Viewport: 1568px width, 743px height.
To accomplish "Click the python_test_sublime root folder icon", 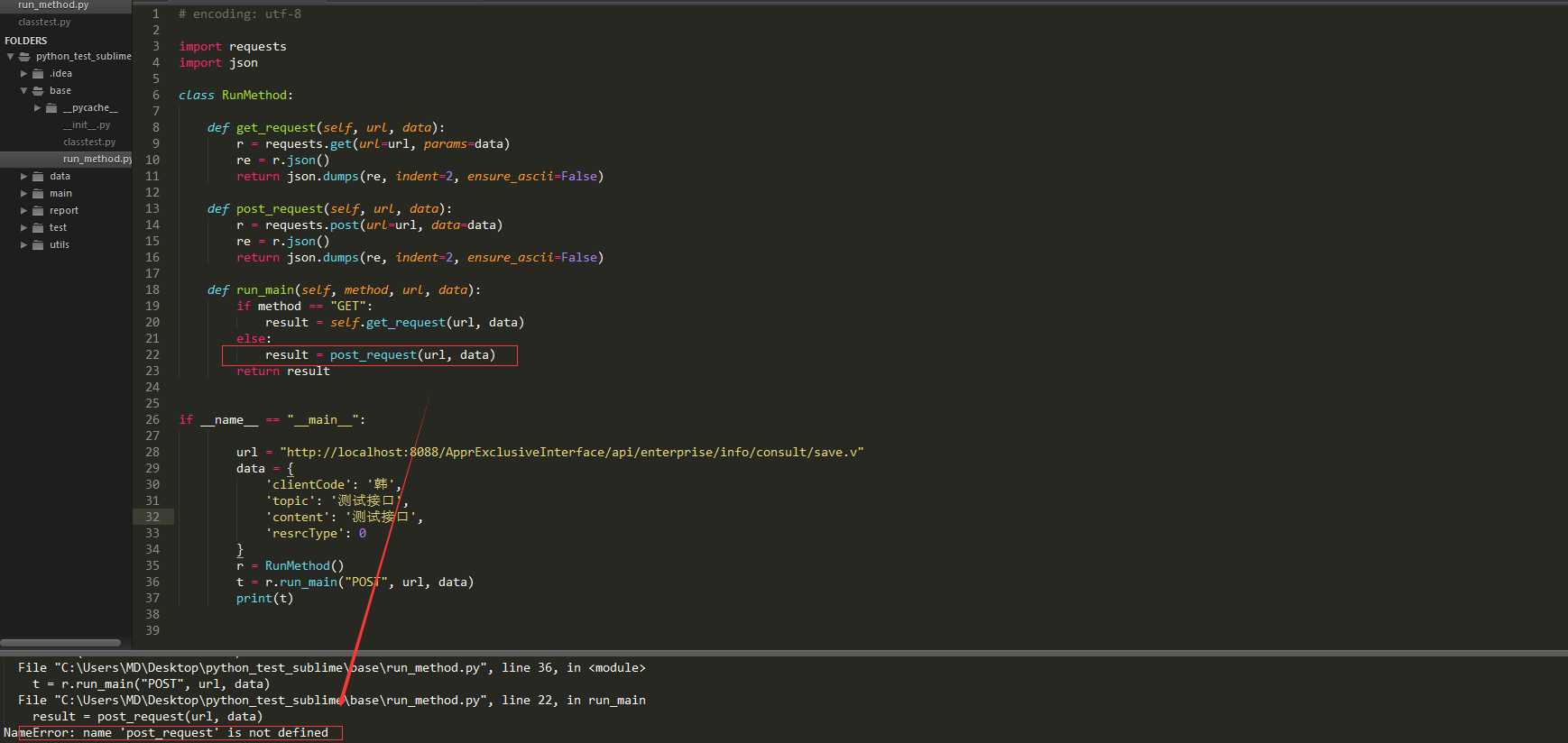I will tap(24, 57).
